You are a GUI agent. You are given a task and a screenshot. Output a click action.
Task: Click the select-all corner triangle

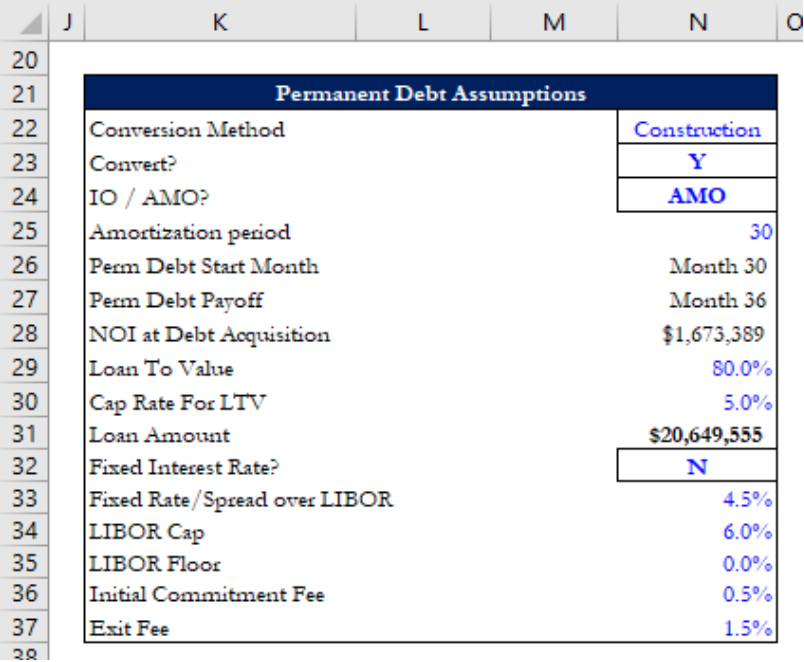pyautogui.click(x=30, y=24)
